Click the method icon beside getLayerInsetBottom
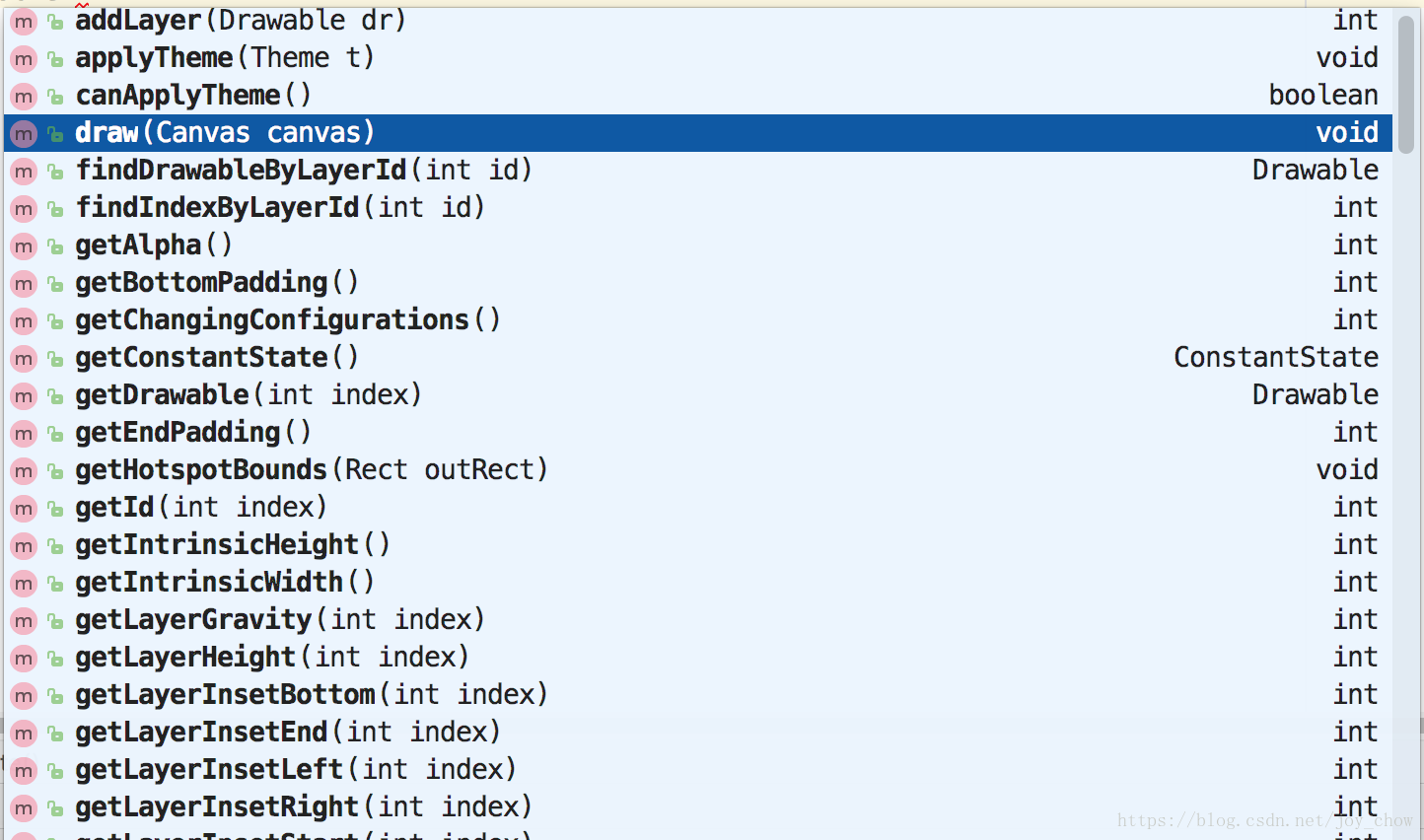The width and height of the screenshot is (1424, 840). 24,696
